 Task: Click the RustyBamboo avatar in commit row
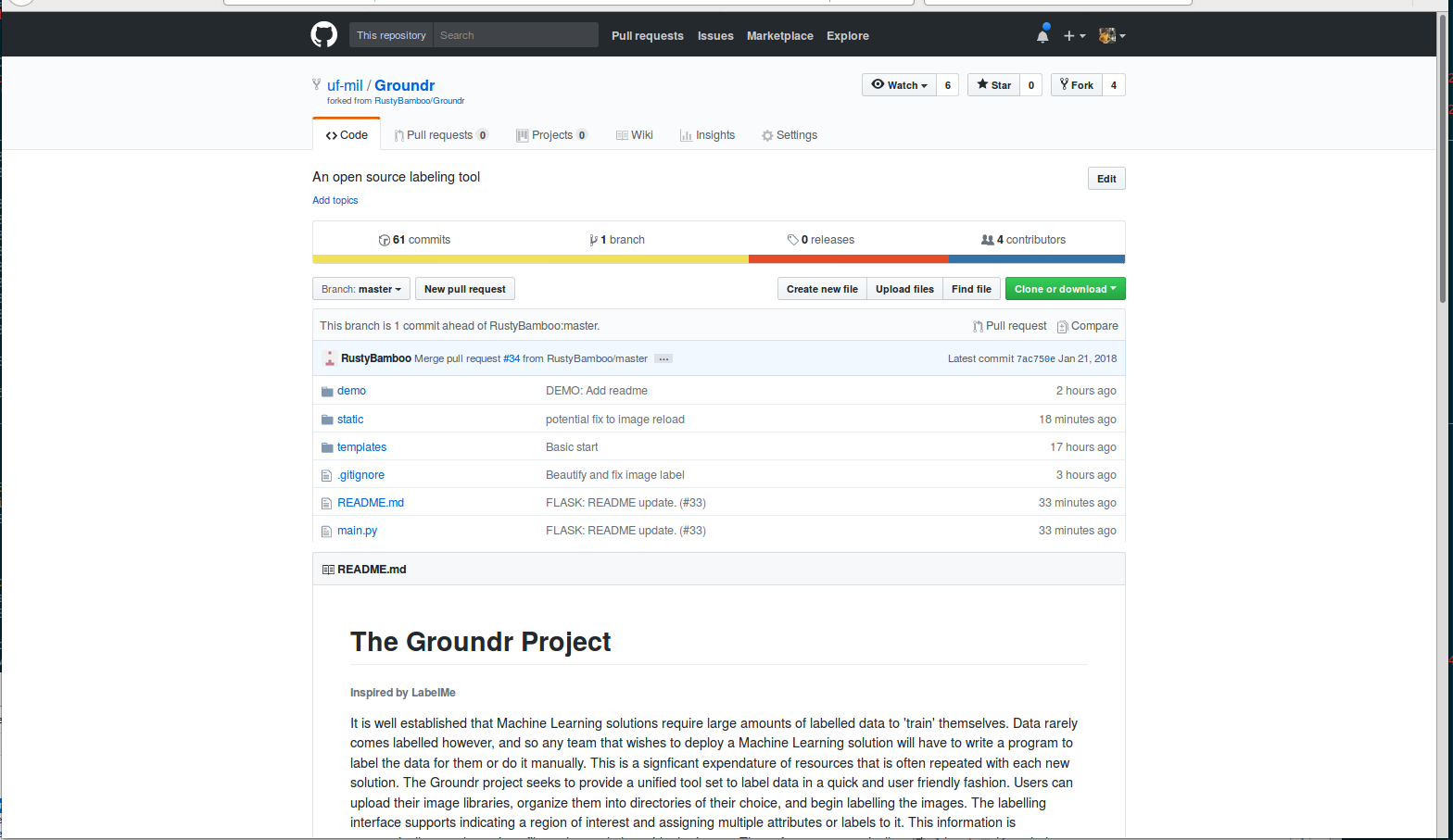click(x=329, y=358)
